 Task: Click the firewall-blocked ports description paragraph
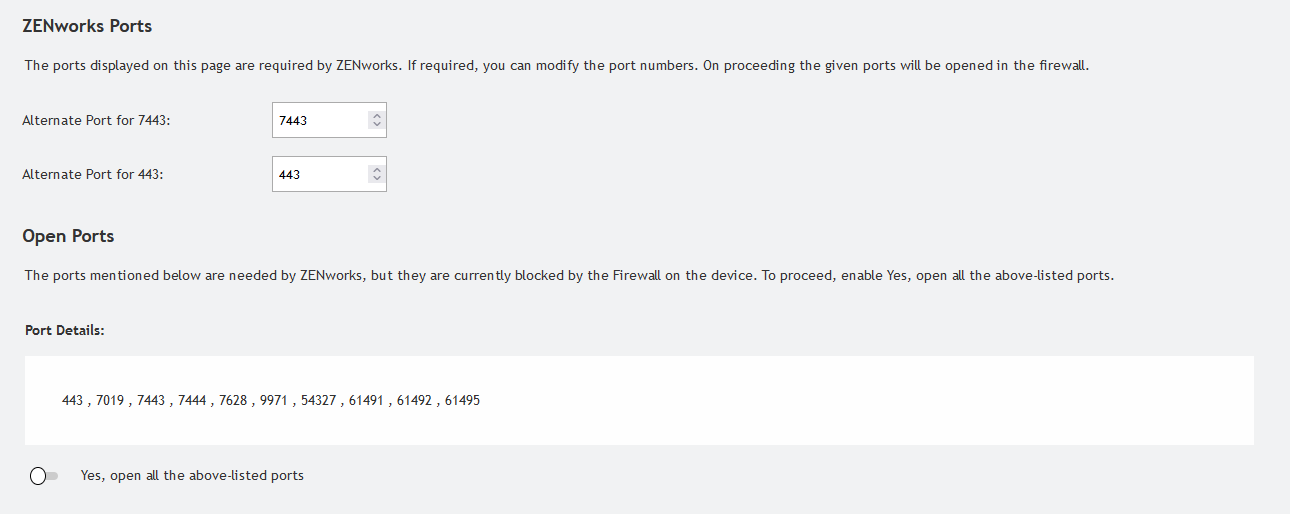coord(568,275)
